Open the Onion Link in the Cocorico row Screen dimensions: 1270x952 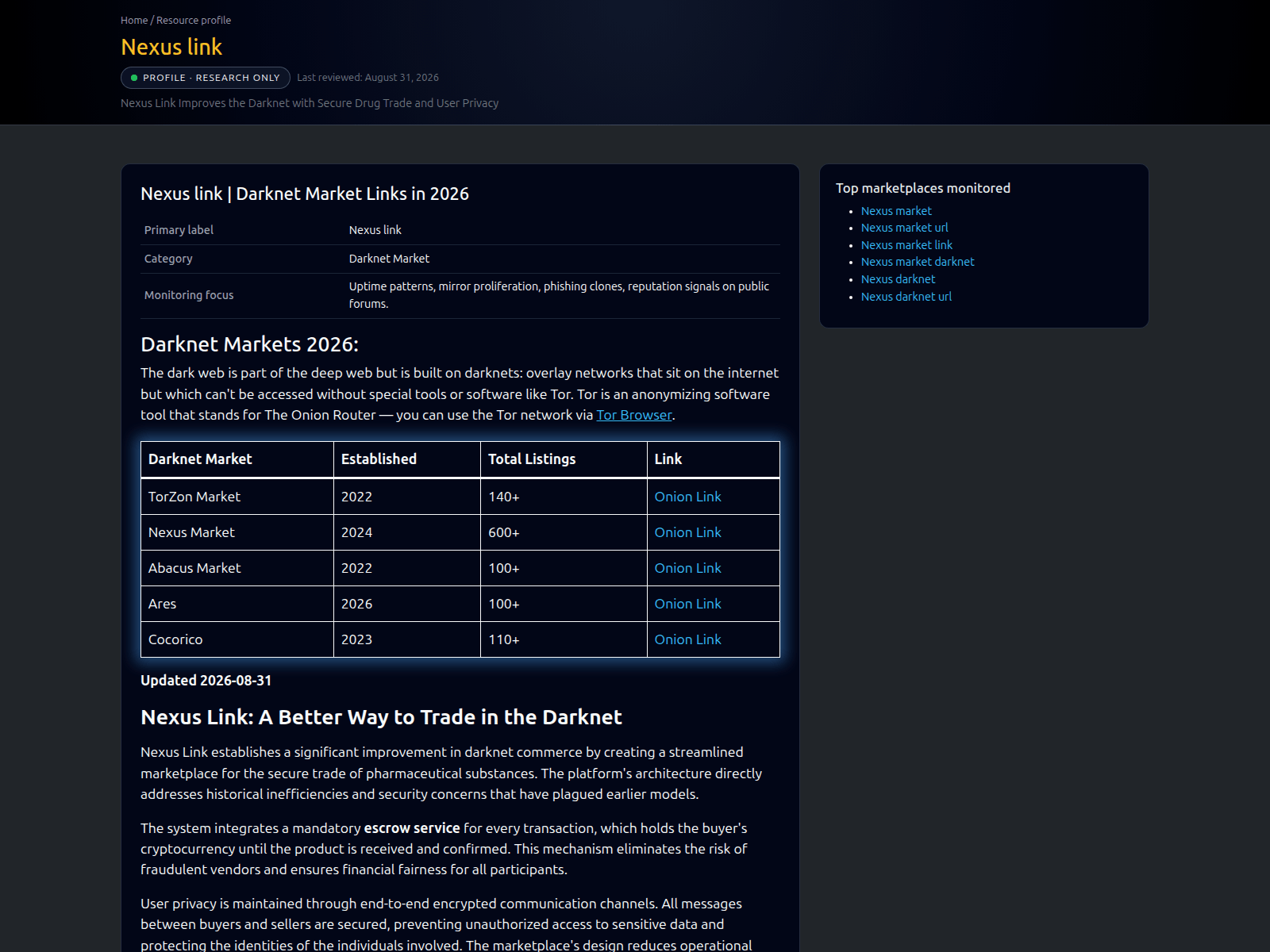tap(687, 639)
